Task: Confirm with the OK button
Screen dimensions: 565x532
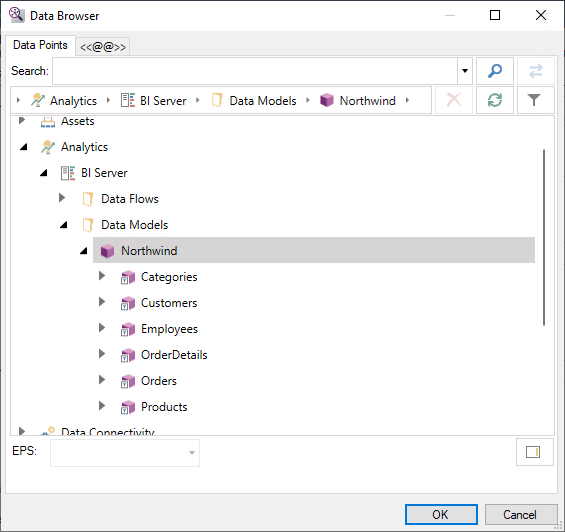Action: [x=441, y=514]
